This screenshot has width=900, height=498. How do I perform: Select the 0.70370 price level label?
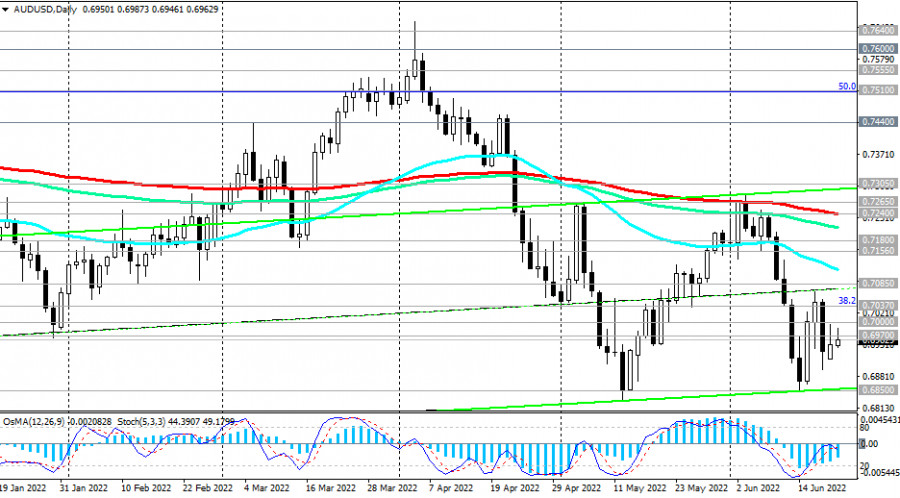click(x=878, y=305)
